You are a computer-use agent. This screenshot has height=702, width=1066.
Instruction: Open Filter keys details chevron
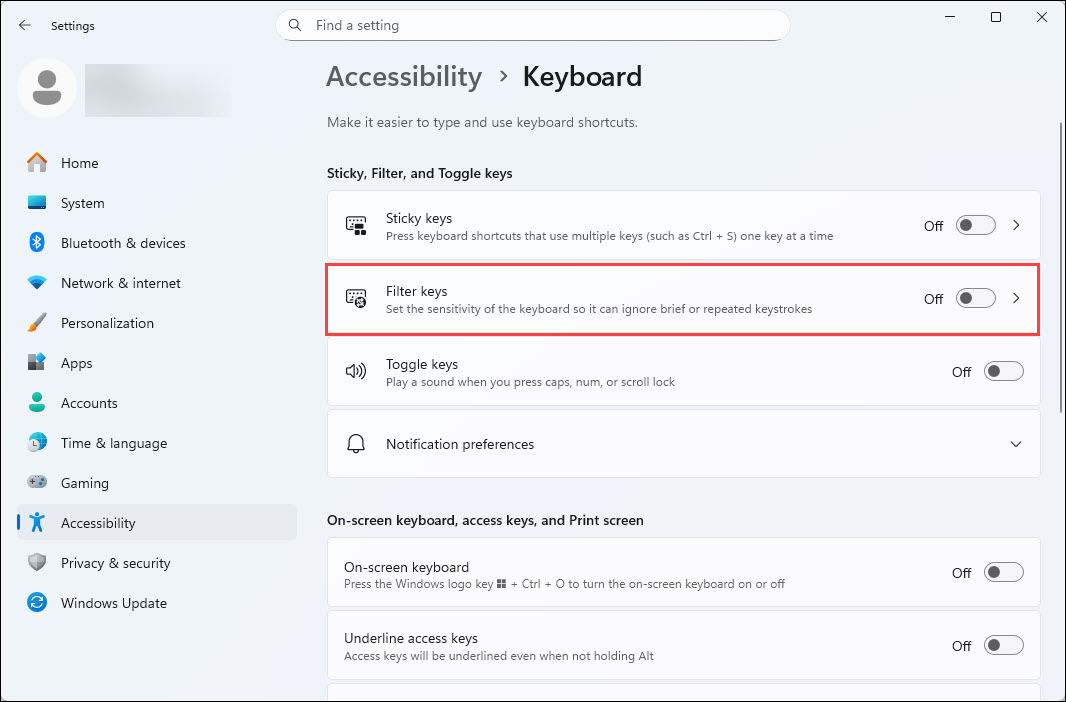[1016, 298]
